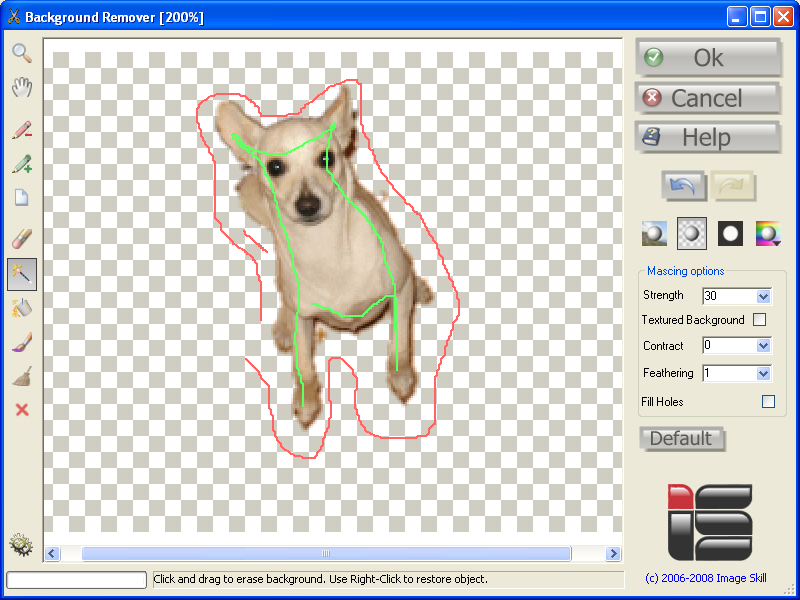Image resolution: width=800 pixels, height=600 pixels.
Task: Select the Zoom magnifier tool
Action: pyautogui.click(x=22, y=53)
